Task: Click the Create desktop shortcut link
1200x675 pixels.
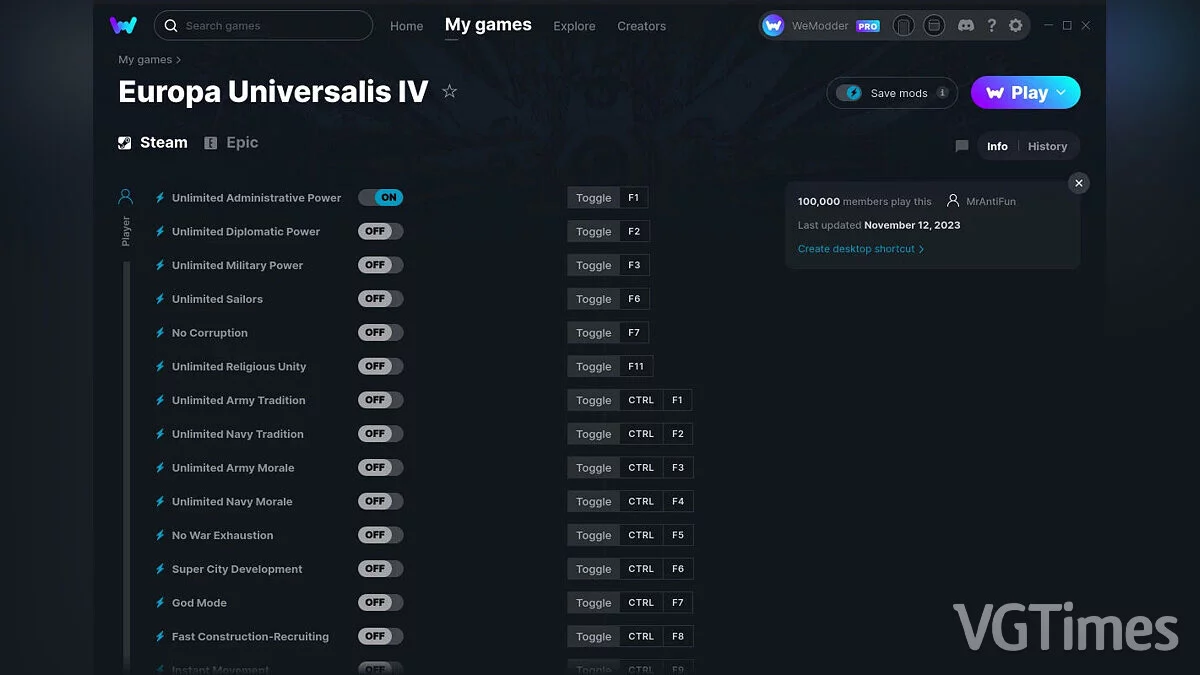Action: pyautogui.click(x=857, y=248)
